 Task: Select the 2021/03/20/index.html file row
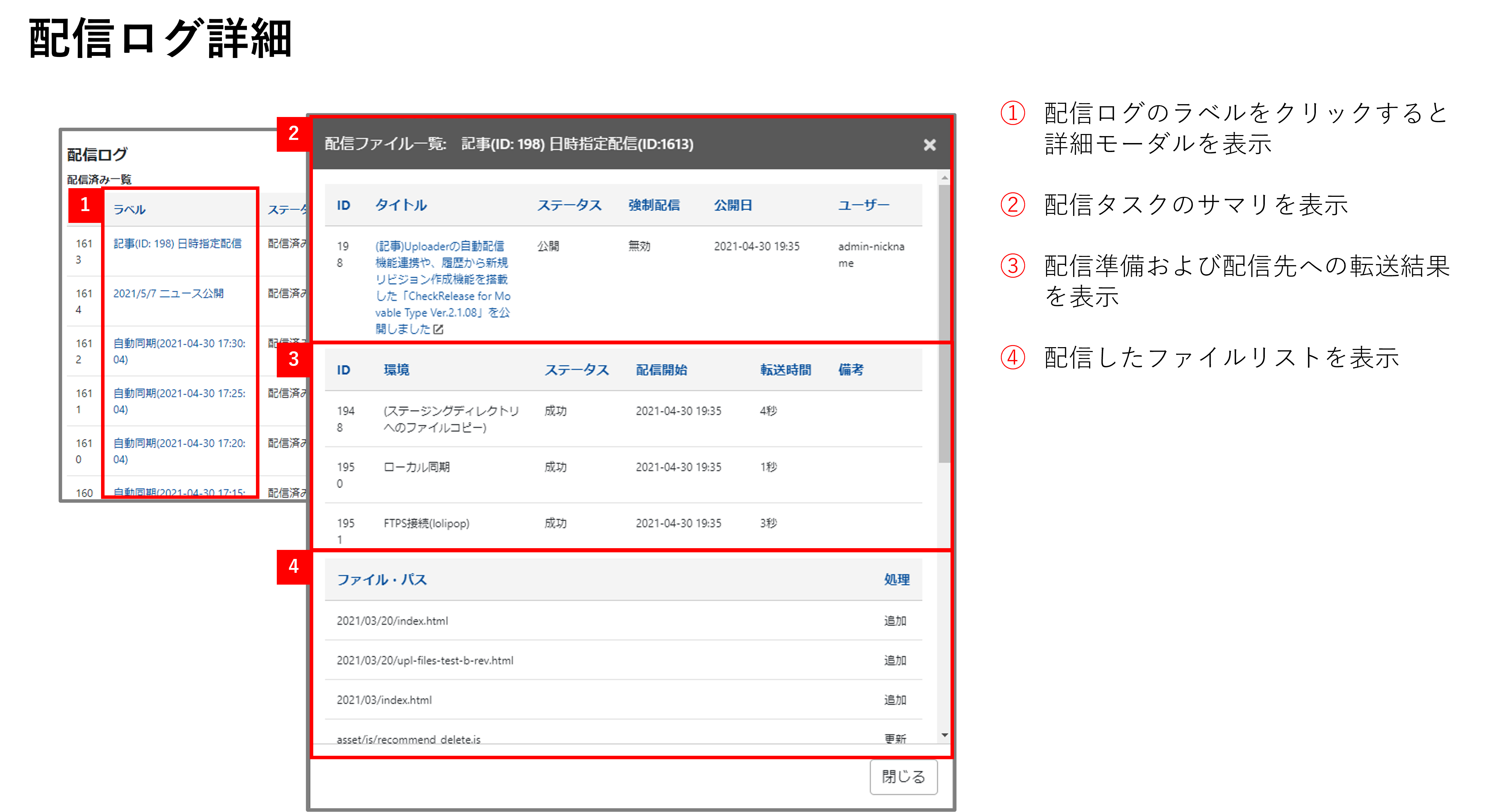(392, 621)
